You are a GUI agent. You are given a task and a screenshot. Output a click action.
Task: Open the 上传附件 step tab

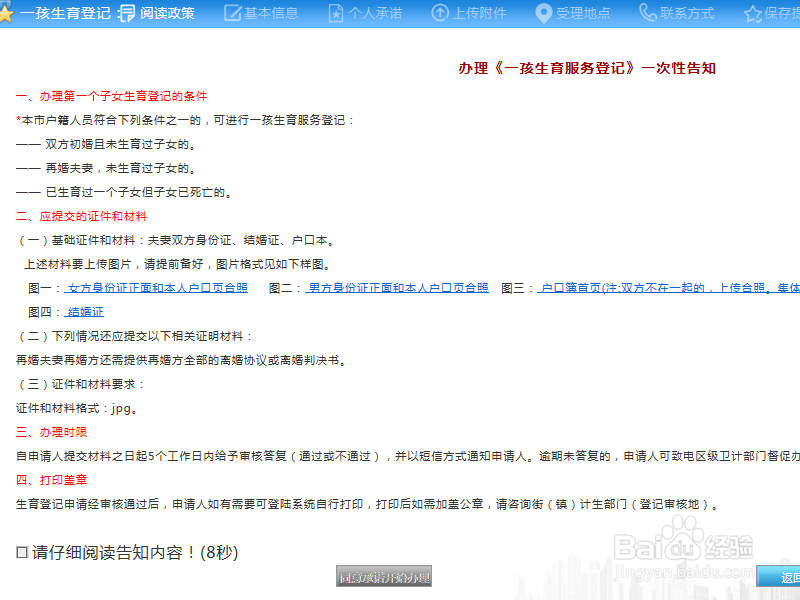pos(480,13)
